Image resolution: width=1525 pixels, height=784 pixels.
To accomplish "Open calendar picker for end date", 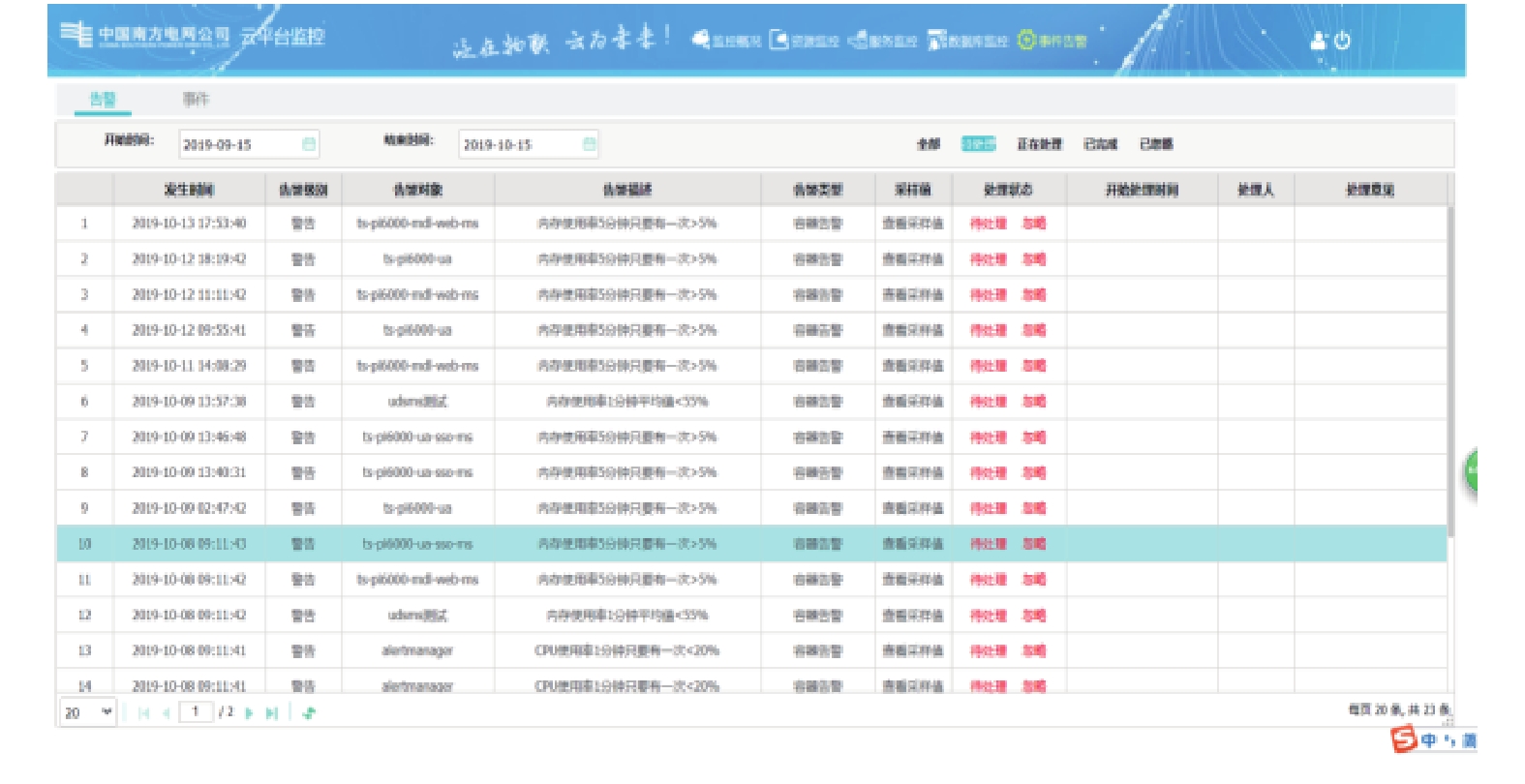I will (589, 144).
